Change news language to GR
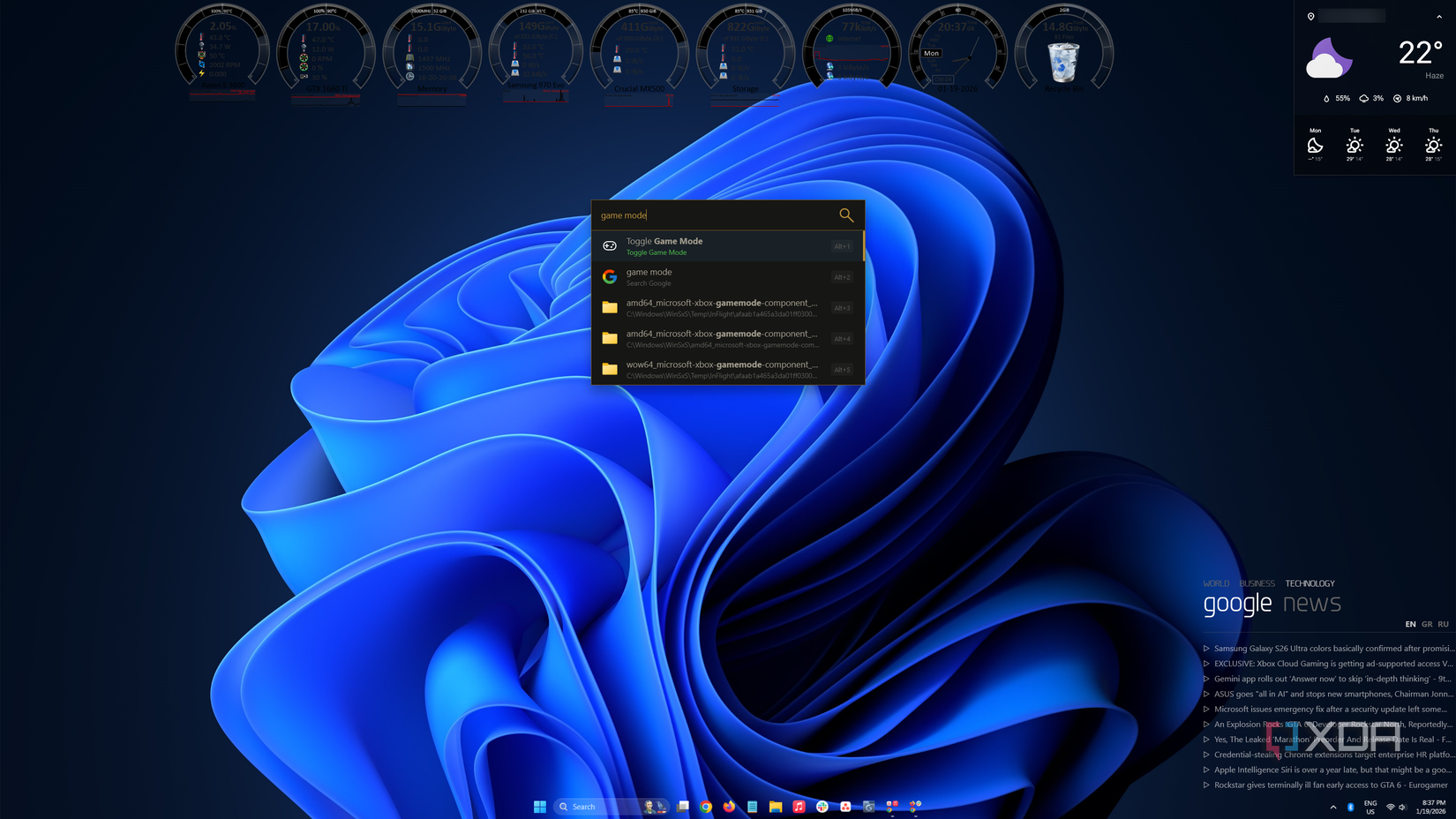This screenshot has height=819, width=1456. click(x=1426, y=623)
